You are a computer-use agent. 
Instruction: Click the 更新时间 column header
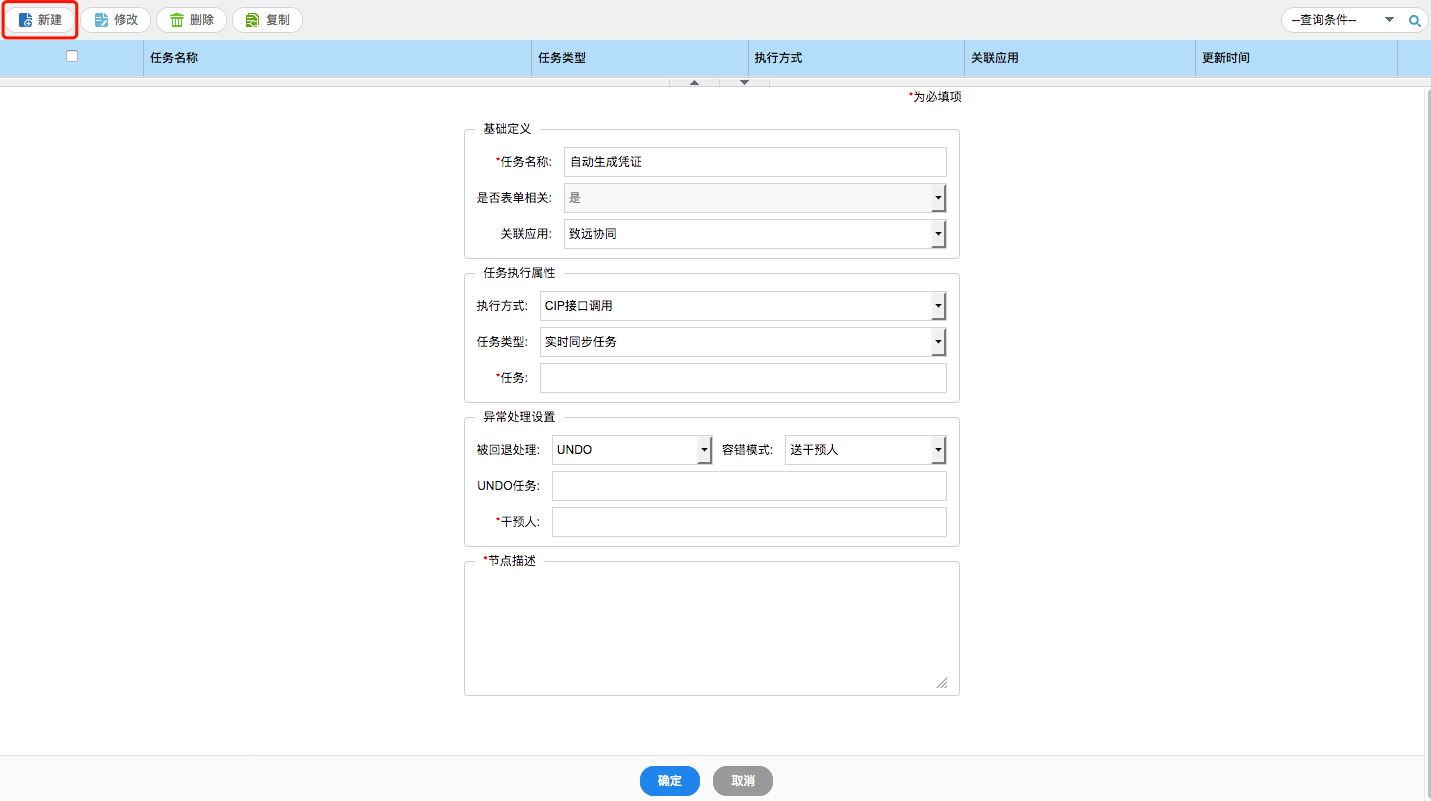coord(1226,58)
